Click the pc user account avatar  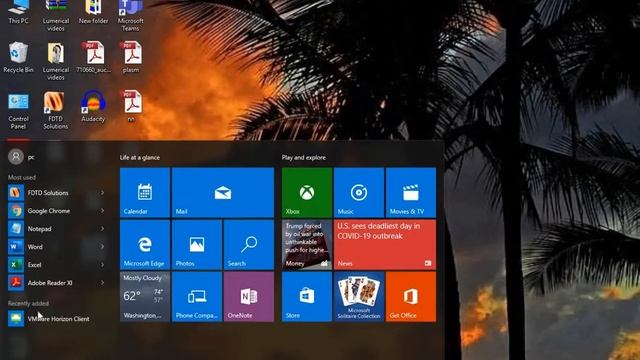click(x=16, y=157)
